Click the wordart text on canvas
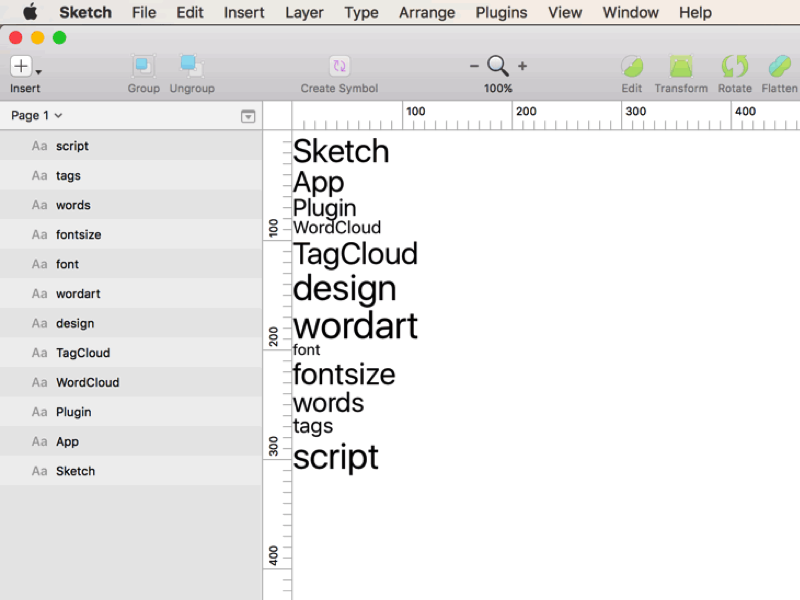 coord(355,326)
